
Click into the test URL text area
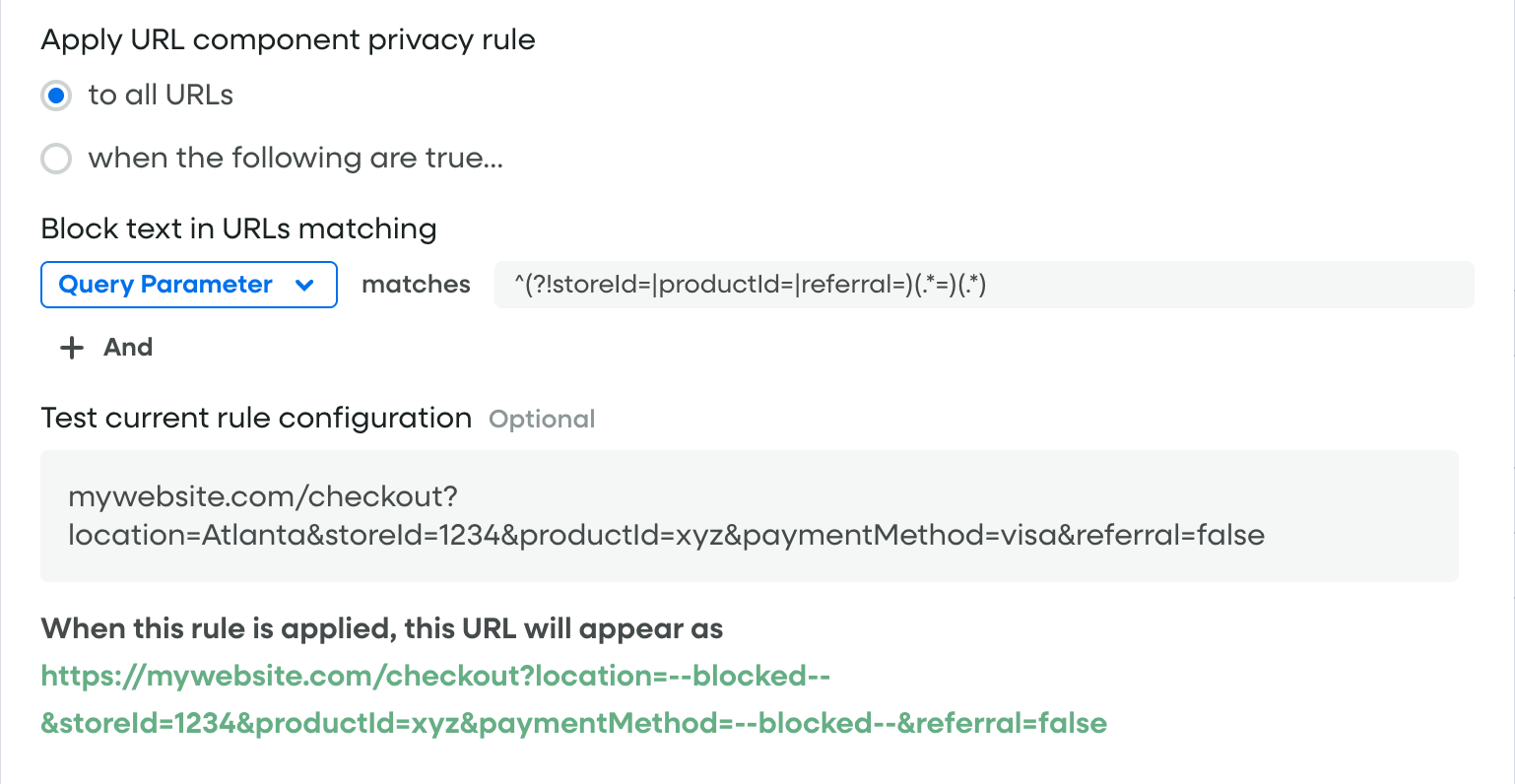coord(749,515)
